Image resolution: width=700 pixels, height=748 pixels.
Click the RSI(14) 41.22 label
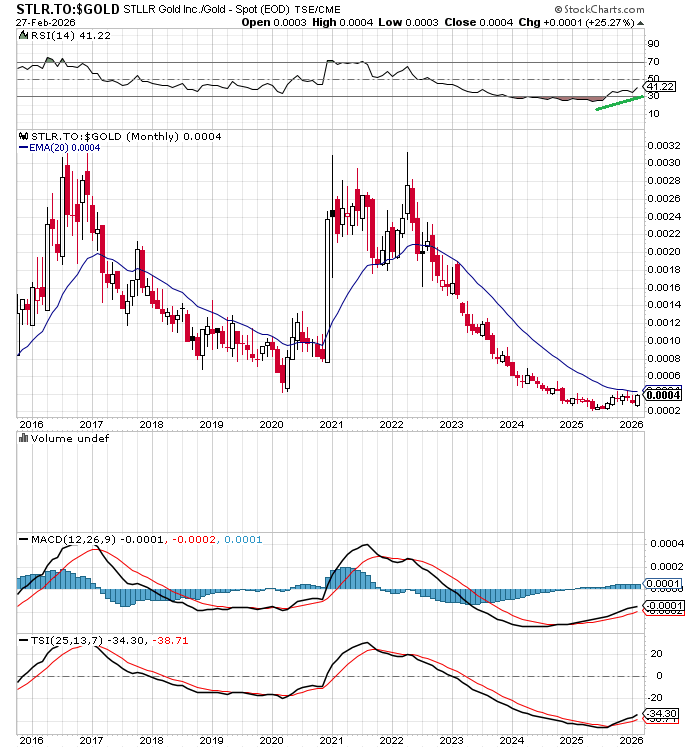(x=71, y=35)
